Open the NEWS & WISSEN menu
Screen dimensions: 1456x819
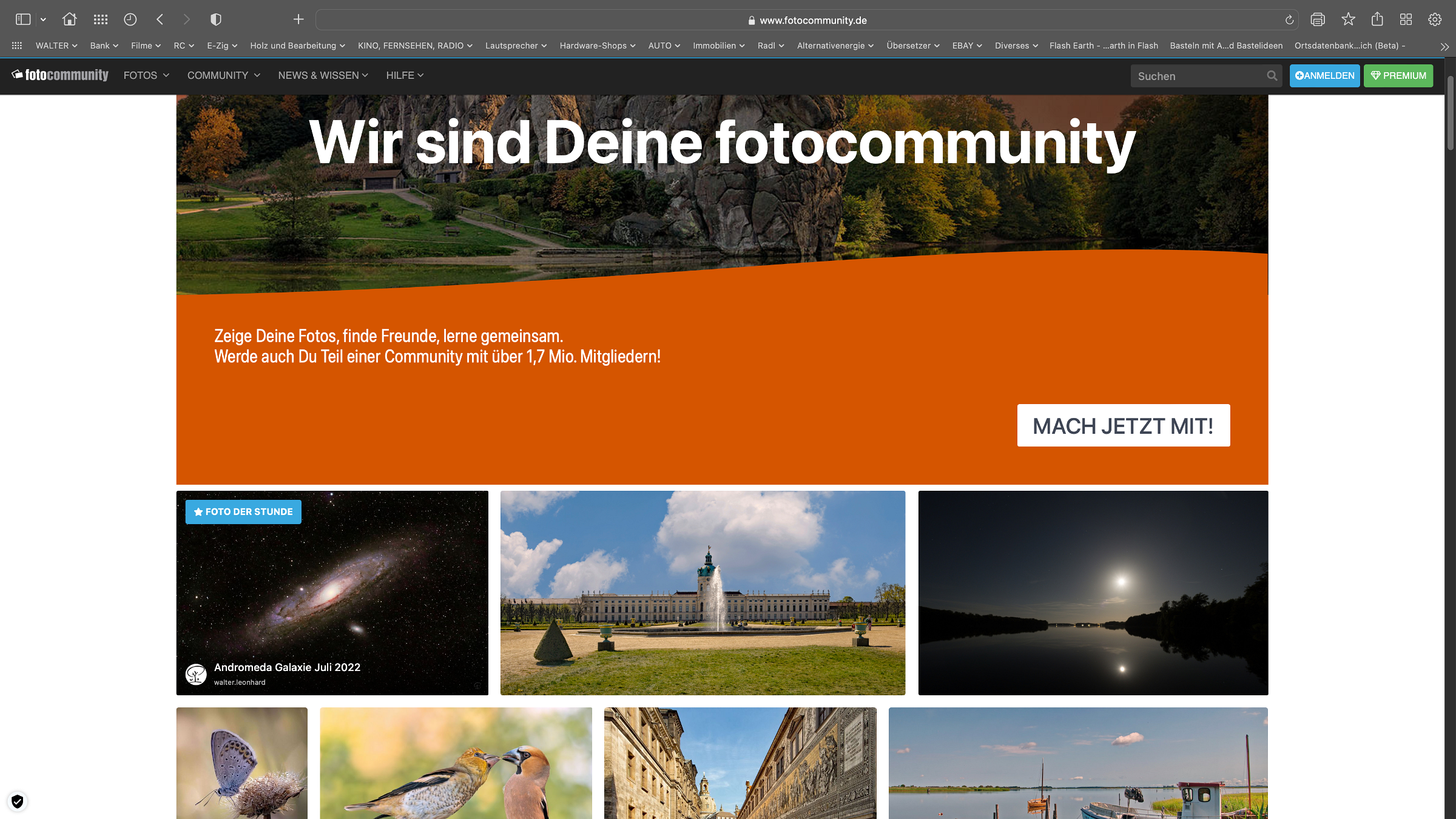tap(323, 75)
